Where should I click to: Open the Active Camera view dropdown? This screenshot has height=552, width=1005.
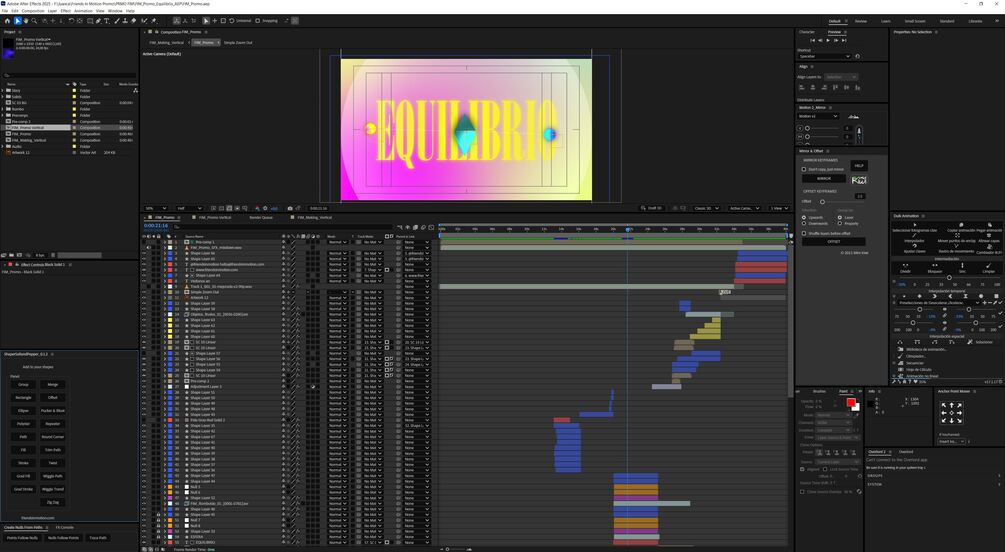click(x=744, y=208)
